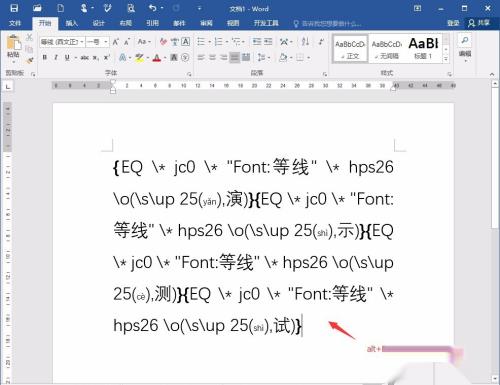Click the Open folder icon in title bar
This screenshot has height=385, width=500.
coord(37,8)
